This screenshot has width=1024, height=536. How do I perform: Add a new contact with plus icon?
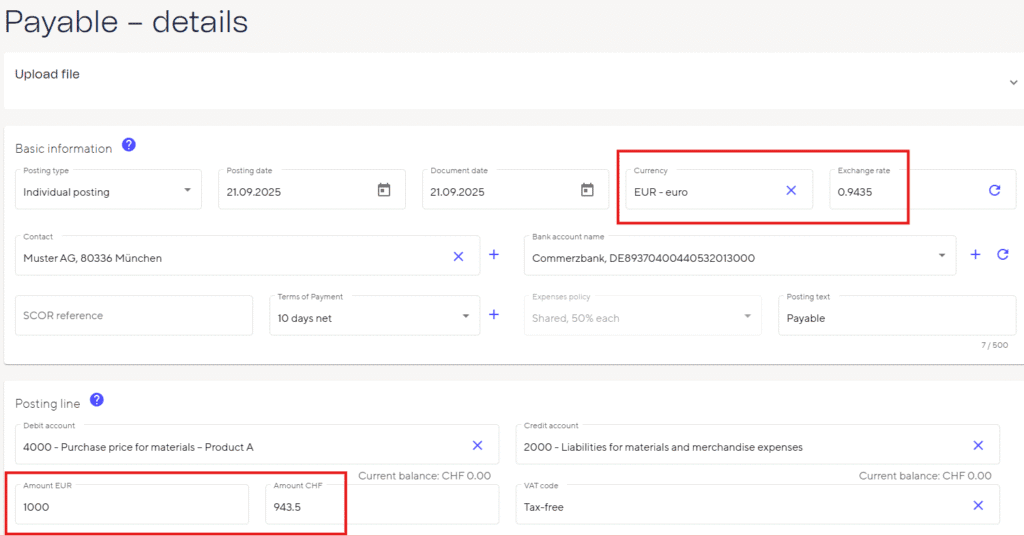(x=493, y=256)
